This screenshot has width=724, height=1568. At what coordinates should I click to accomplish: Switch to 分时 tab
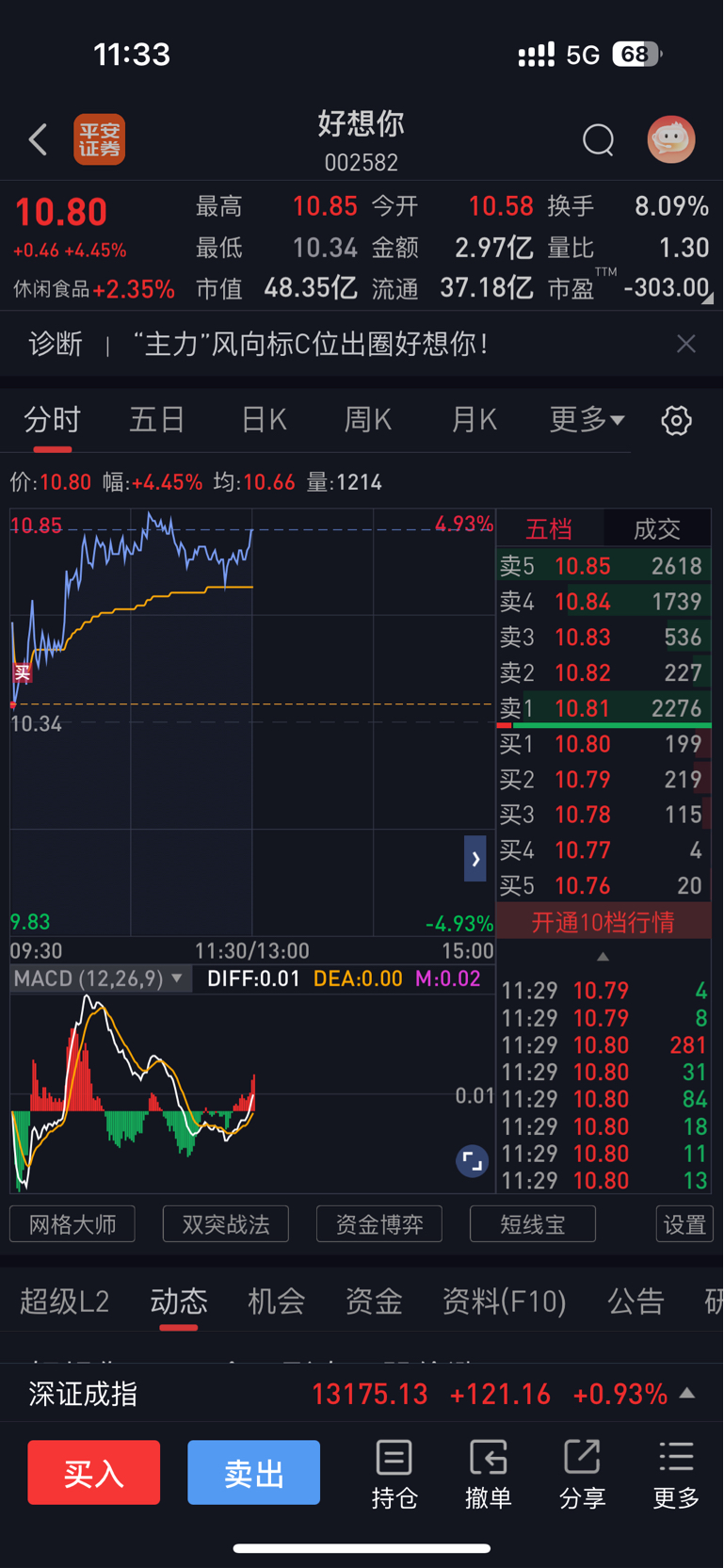[53, 420]
